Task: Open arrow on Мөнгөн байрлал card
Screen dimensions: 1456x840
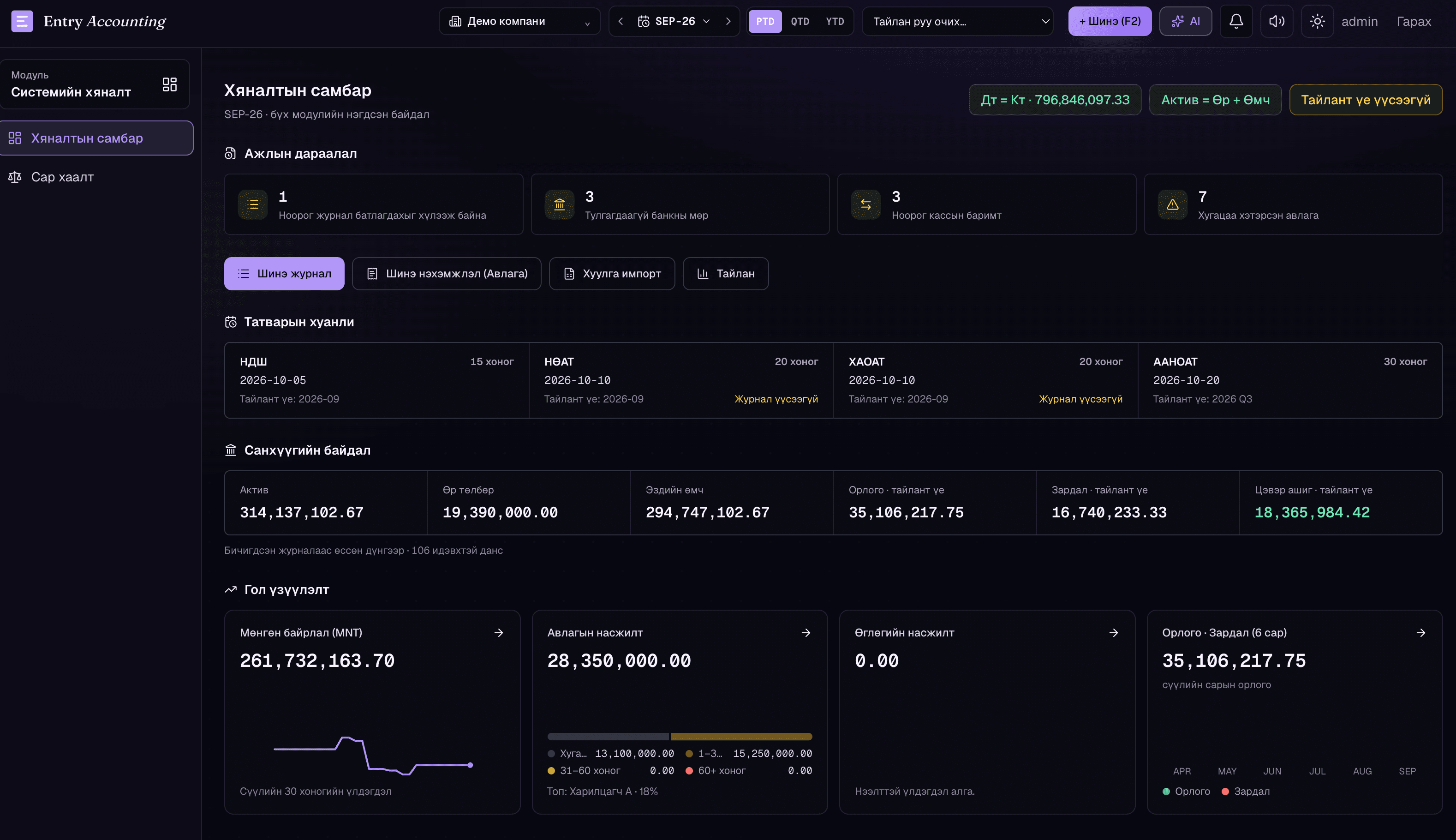Action: point(499,633)
